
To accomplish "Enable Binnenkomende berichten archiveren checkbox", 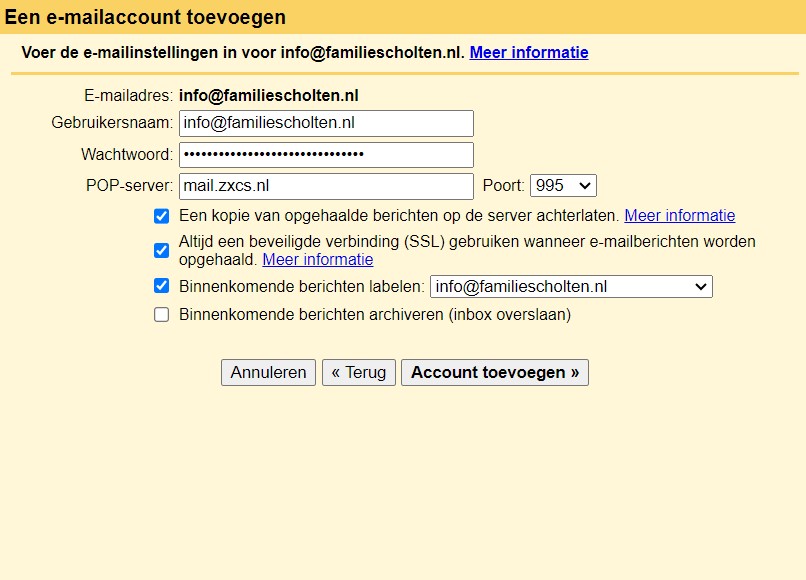I will click(161, 315).
